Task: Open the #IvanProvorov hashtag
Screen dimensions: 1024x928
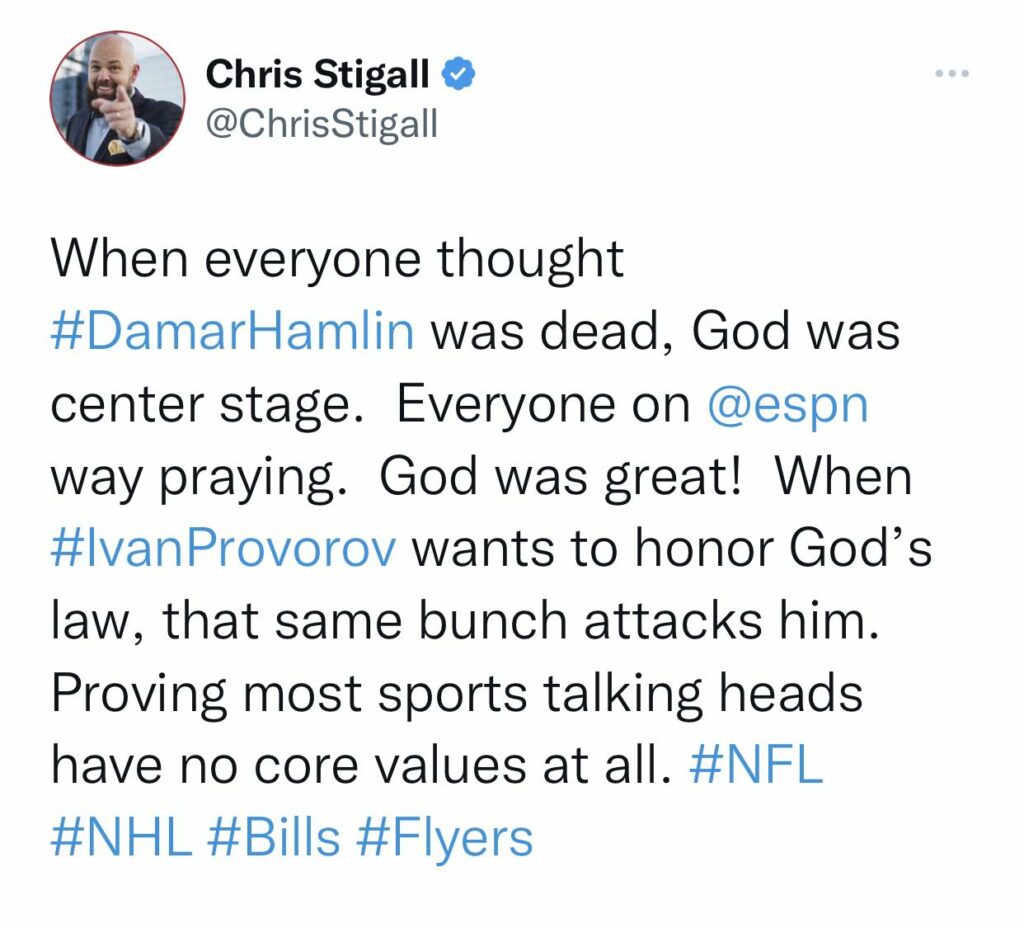Action: [x=223, y=549]
